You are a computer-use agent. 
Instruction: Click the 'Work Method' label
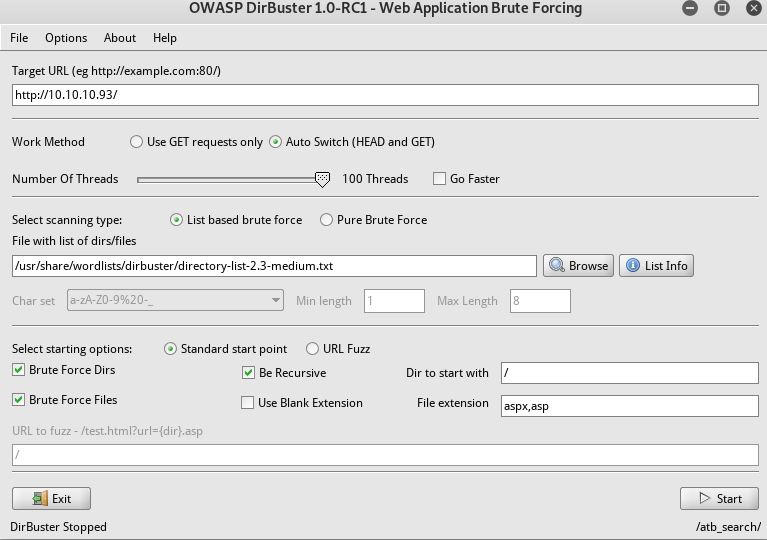click(48, 142)
